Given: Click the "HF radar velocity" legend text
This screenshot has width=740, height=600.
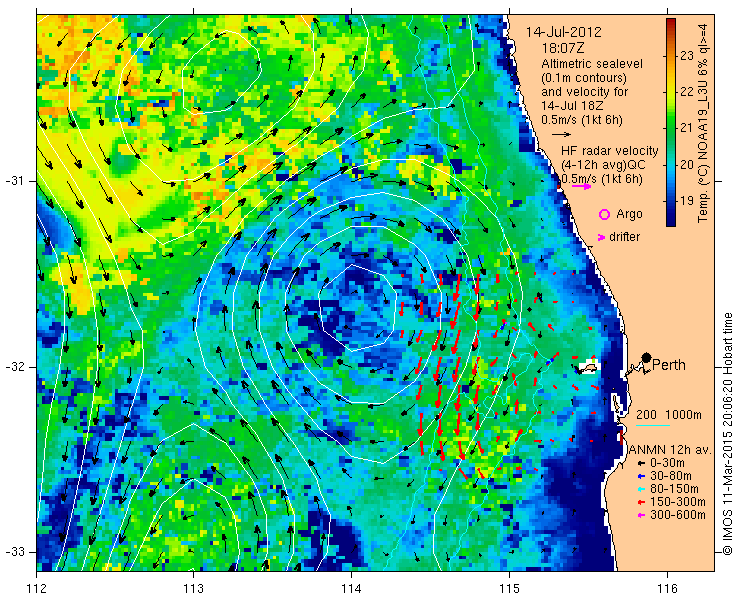Looking at the screenshot, I should click(609, 151).
